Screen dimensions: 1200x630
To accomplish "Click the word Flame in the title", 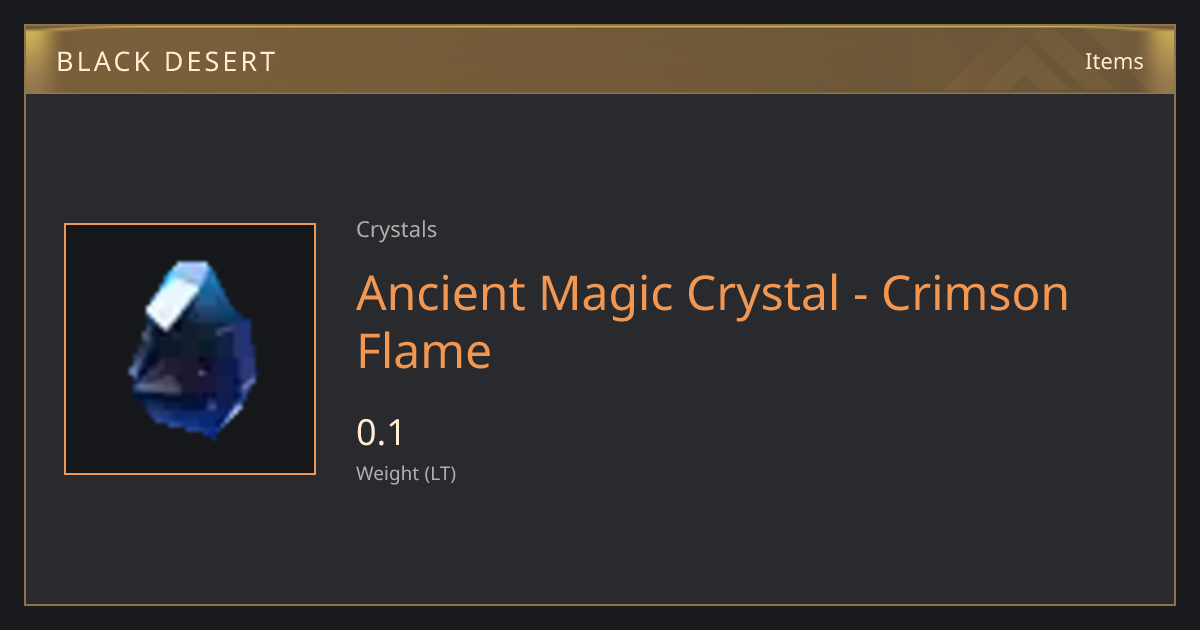I will (424, 350).
